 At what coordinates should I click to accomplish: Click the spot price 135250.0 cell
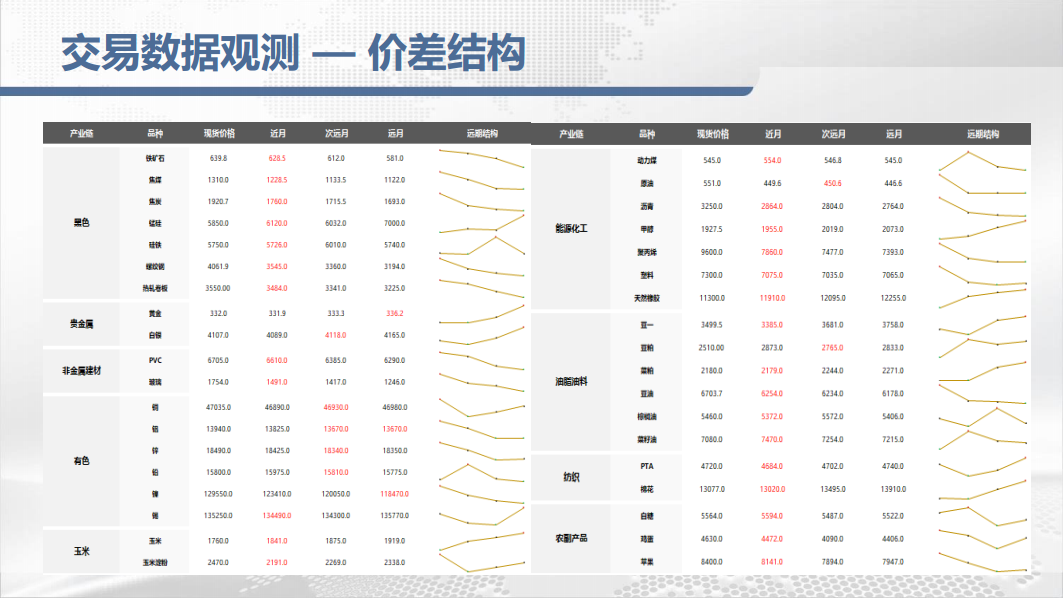tap(219, 516)
